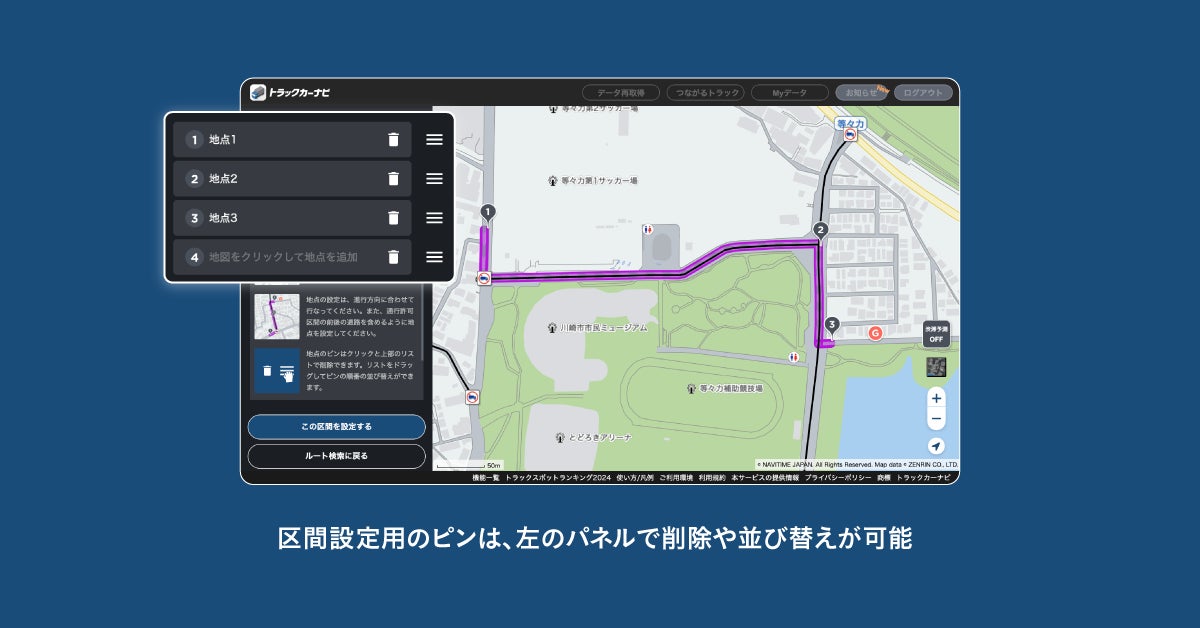Image resolution: width=1200 pixels, height=628 pixels.
Task: Click trash icon on row 4
Action: pyautogui.click(x=393, y=257)
